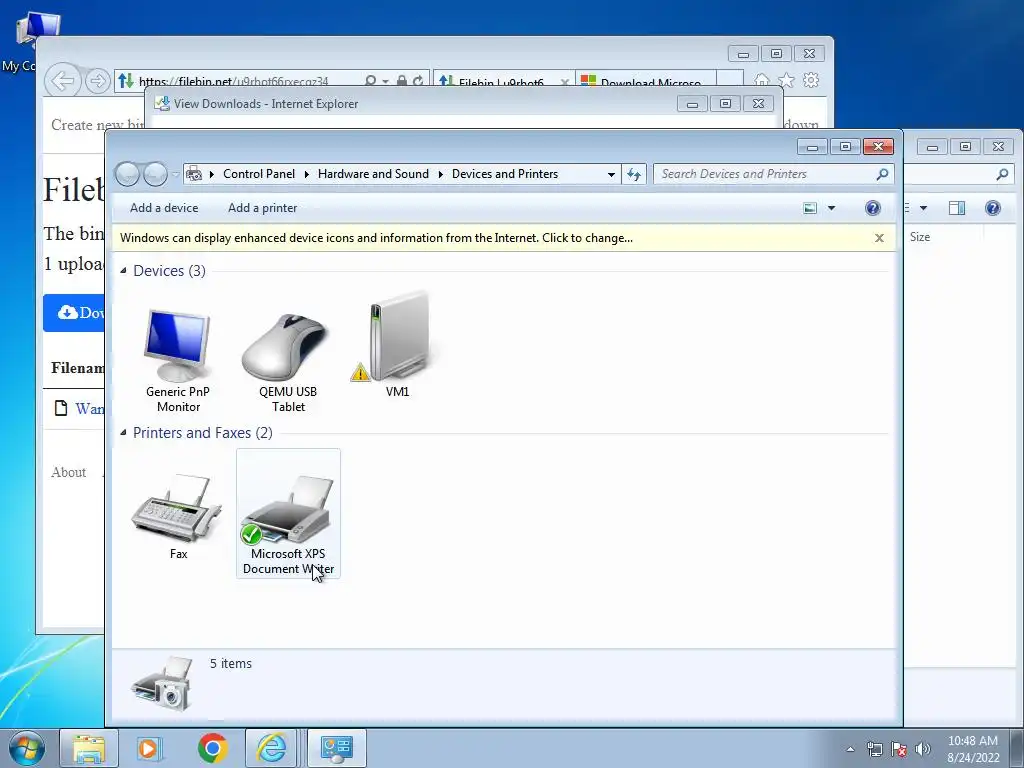Refresh the page in Internet Explorer
The image size is (1024, 768).
pos(418,81)
